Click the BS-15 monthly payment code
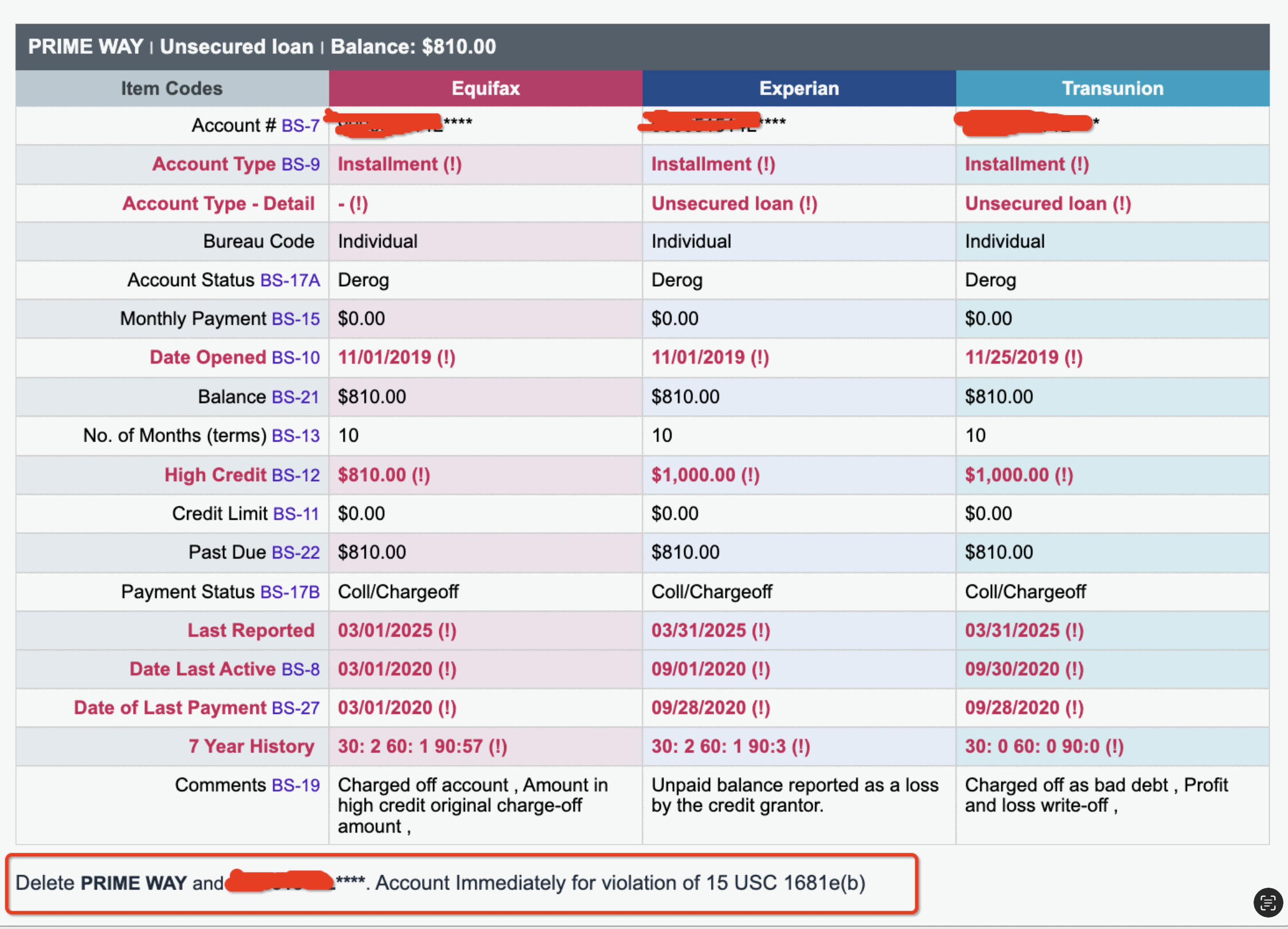 click(295, 318)
